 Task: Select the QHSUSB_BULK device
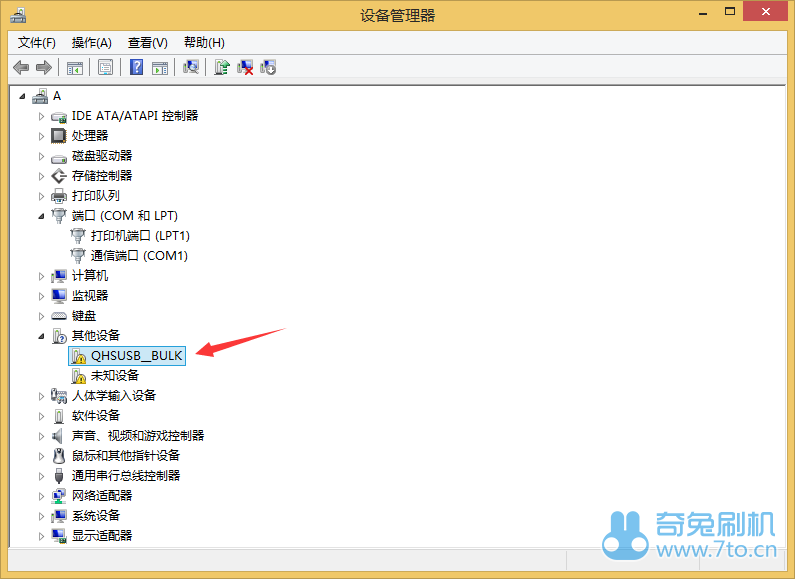coord(127,356)
